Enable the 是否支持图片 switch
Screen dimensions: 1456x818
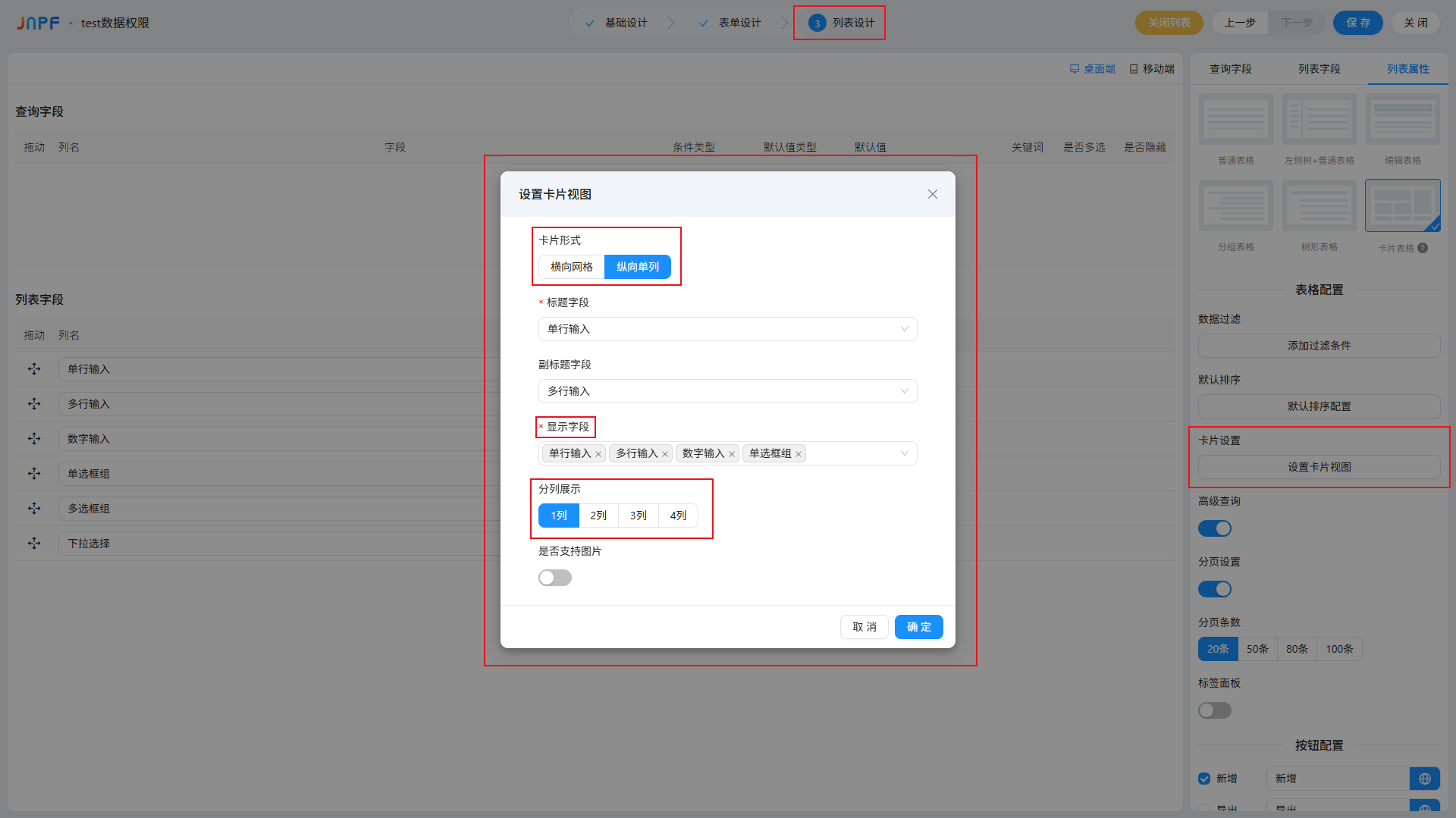point(554,578)
